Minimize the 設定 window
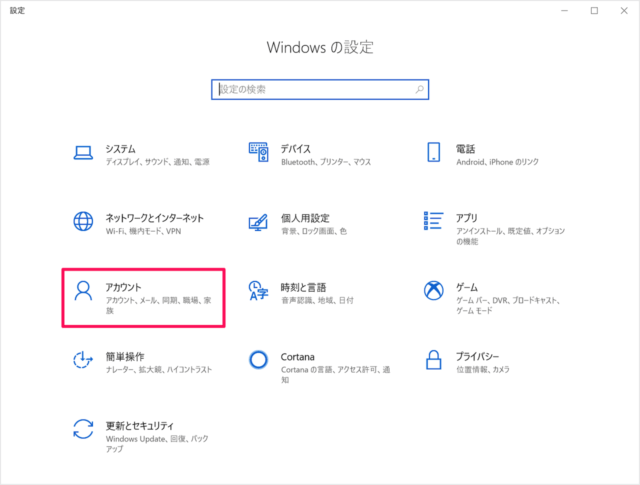This screenshot has height=485, width=640. pyautogui.click(x=564, y=11)
